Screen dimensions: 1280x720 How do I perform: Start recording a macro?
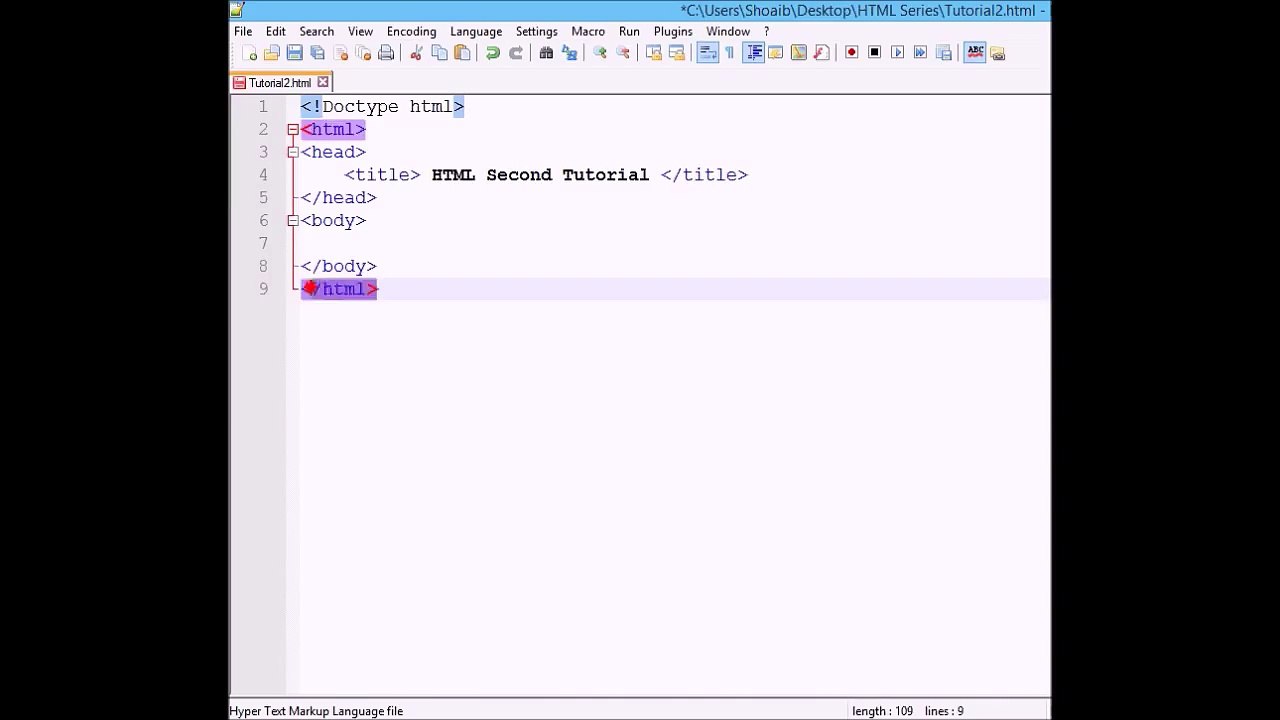[852, 53]
